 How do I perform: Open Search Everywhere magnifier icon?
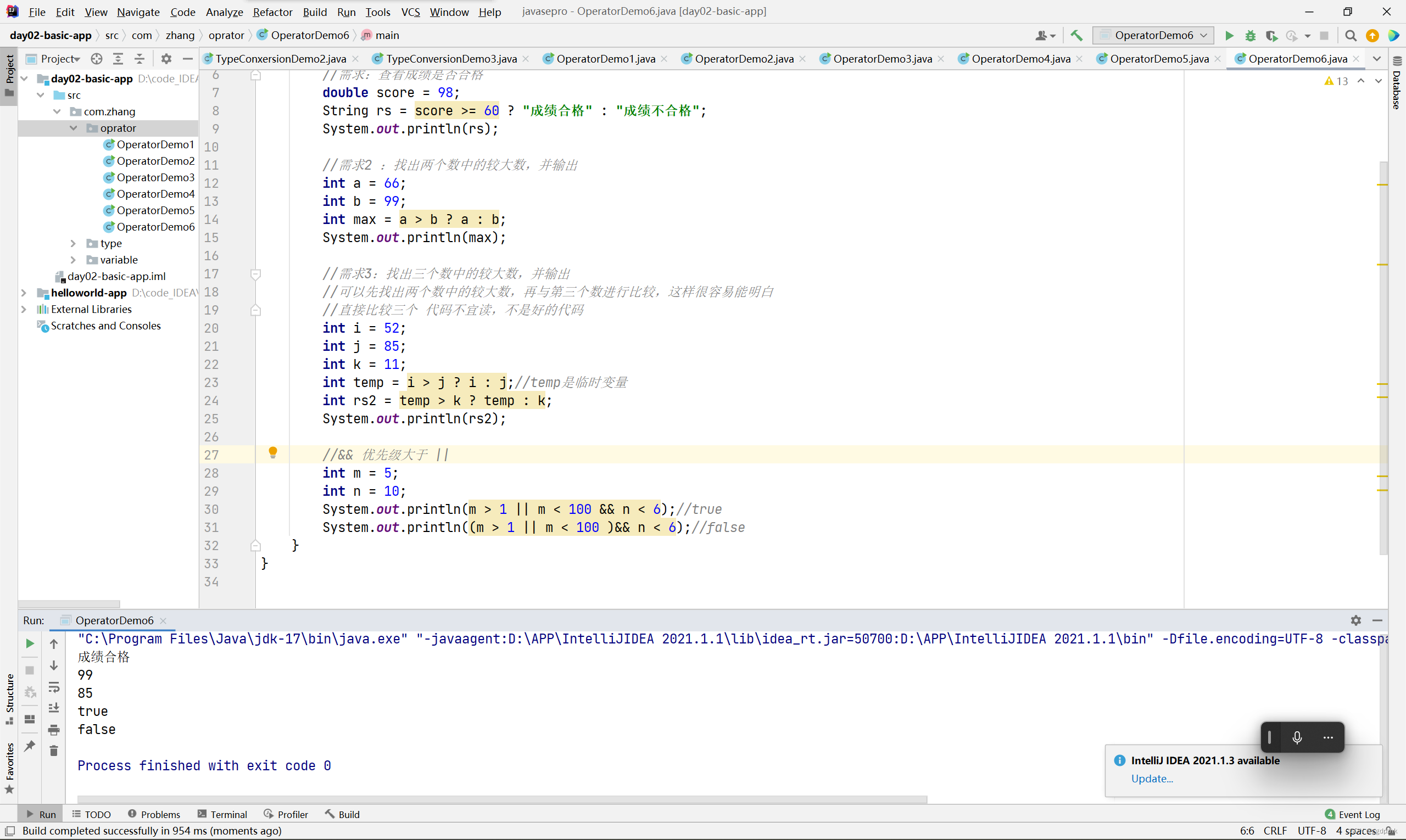point(1351,36)
